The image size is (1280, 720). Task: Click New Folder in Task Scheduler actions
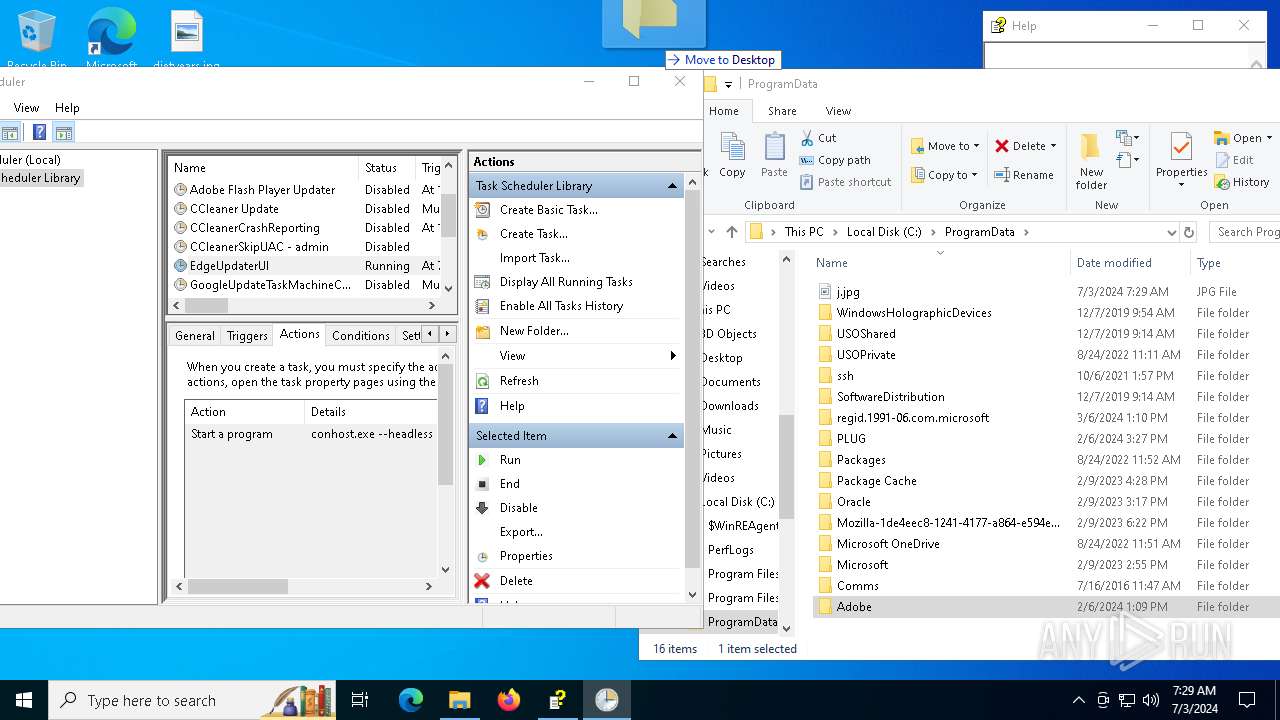click(x=534, y=331)
